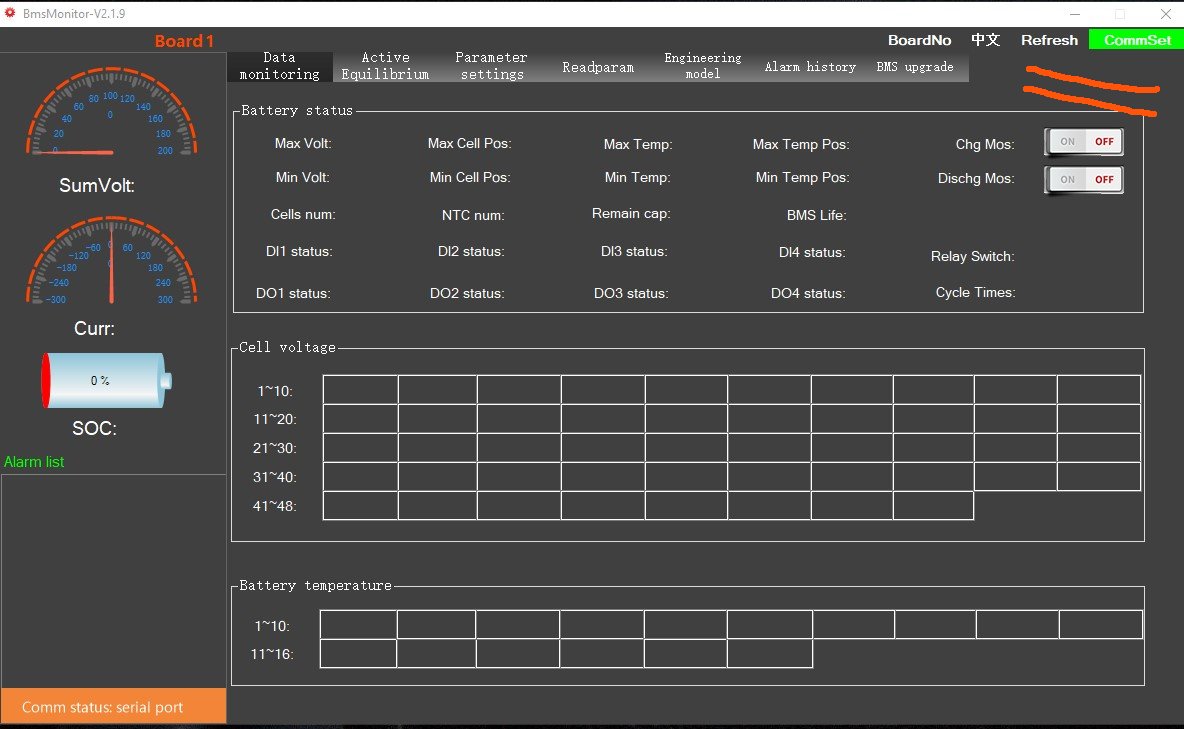1184x729 pixels.
Task: Go to the Engineering model tab
Action: click(x=703, y=66)
